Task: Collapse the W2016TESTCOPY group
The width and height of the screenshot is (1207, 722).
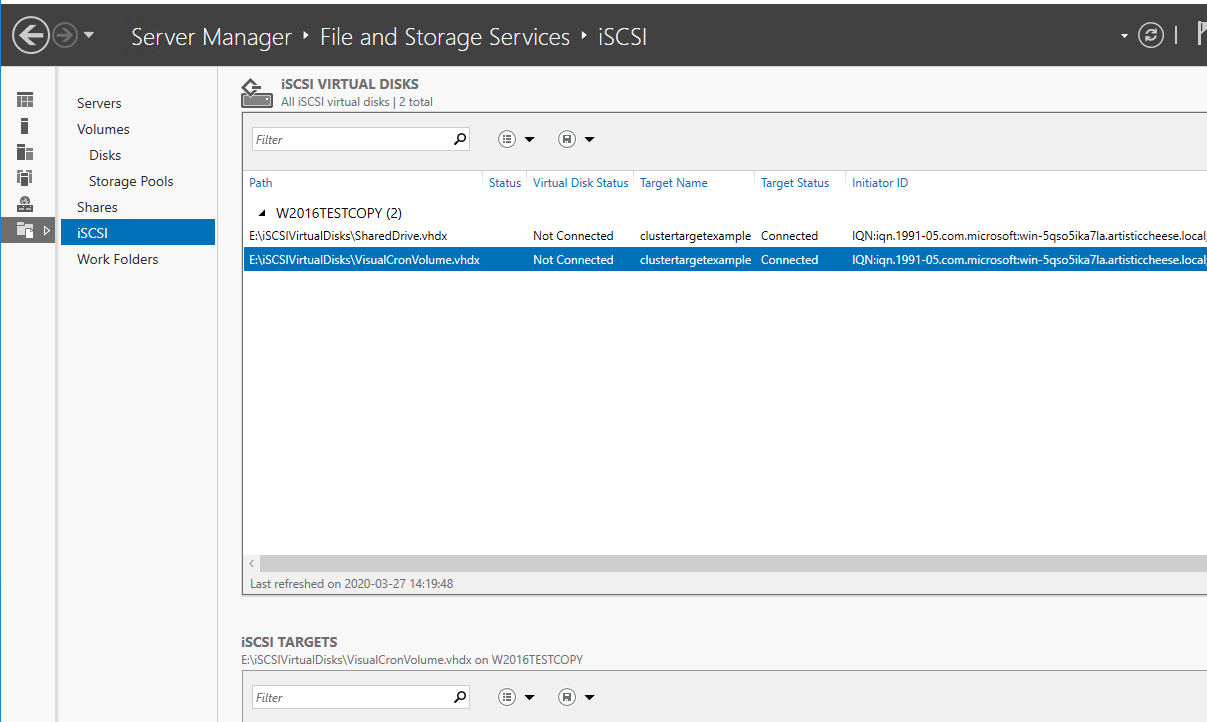Action: 262,213
